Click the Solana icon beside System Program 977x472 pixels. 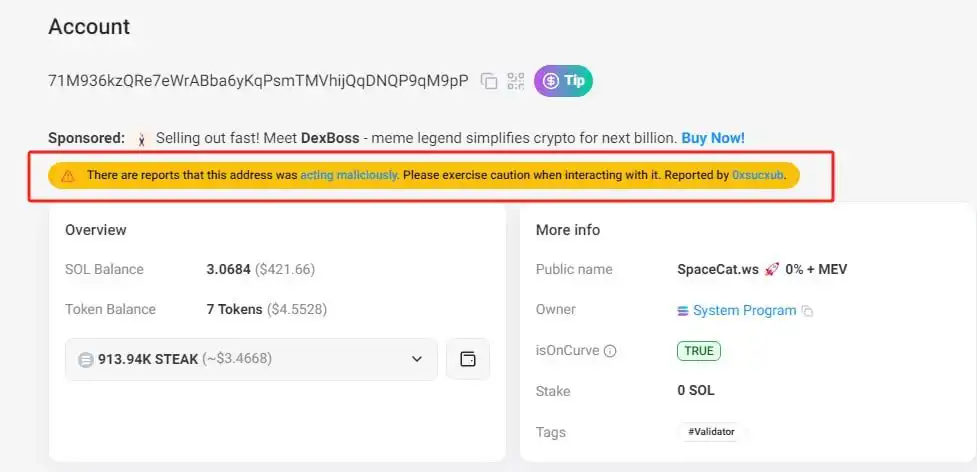coord(683,311)
